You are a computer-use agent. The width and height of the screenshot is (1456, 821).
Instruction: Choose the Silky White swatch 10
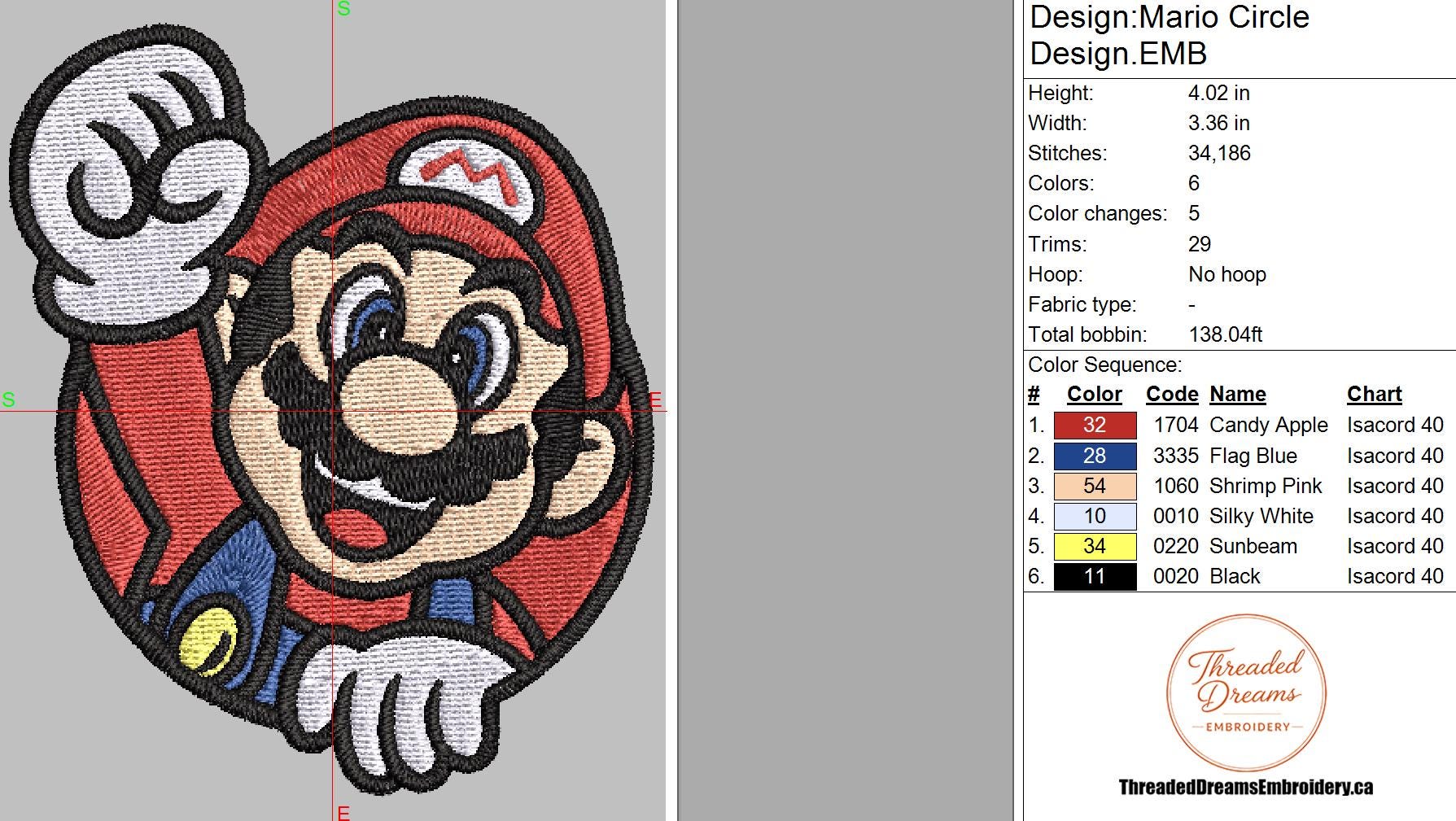(1095, 516)
